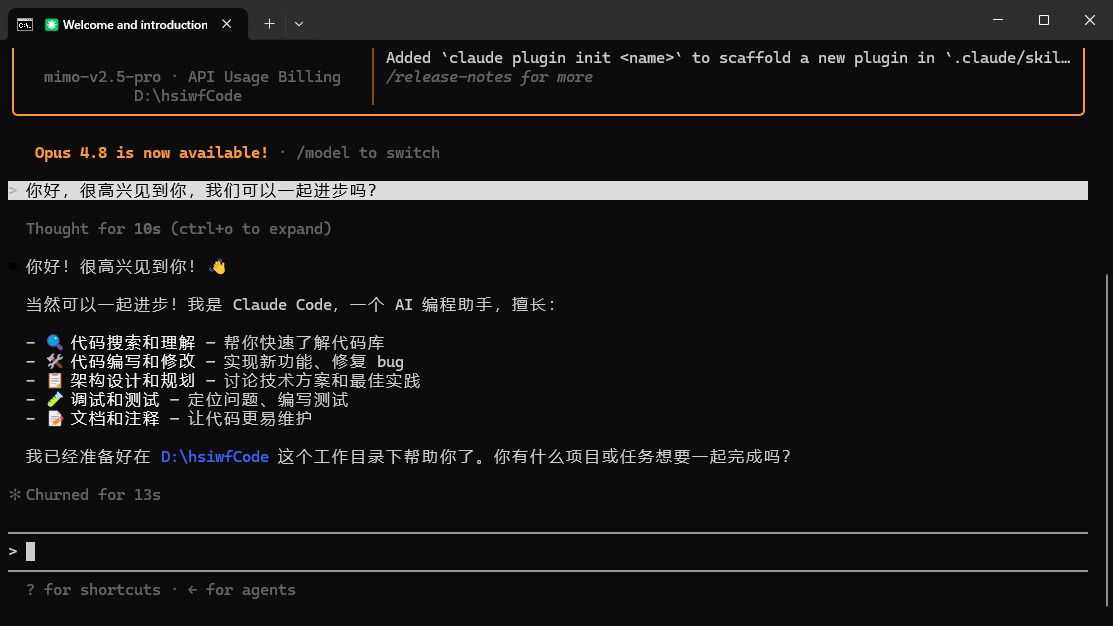Click the waving hand emoji
The image size is (1113, 626).
point(218,267)
